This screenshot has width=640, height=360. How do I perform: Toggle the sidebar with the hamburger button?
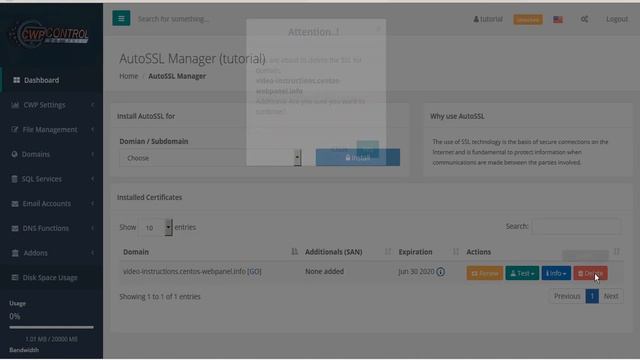[x=121, y=18]
